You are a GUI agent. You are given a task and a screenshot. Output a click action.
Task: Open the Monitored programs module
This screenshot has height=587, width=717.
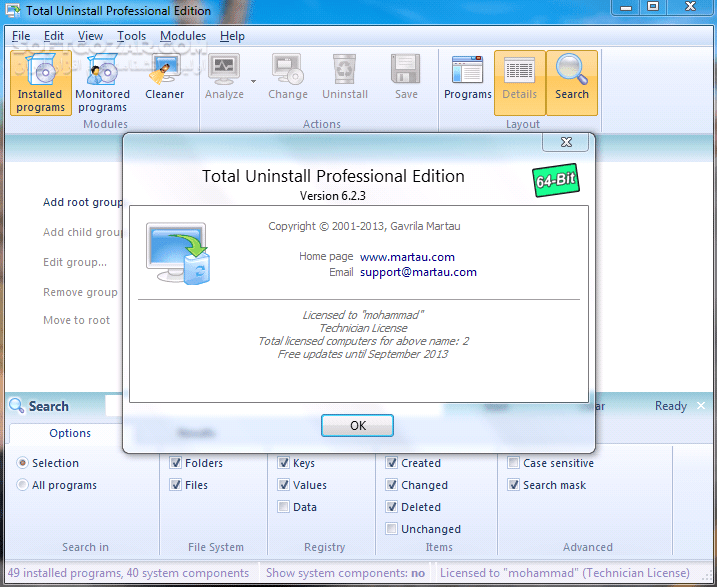click(102, 83)
